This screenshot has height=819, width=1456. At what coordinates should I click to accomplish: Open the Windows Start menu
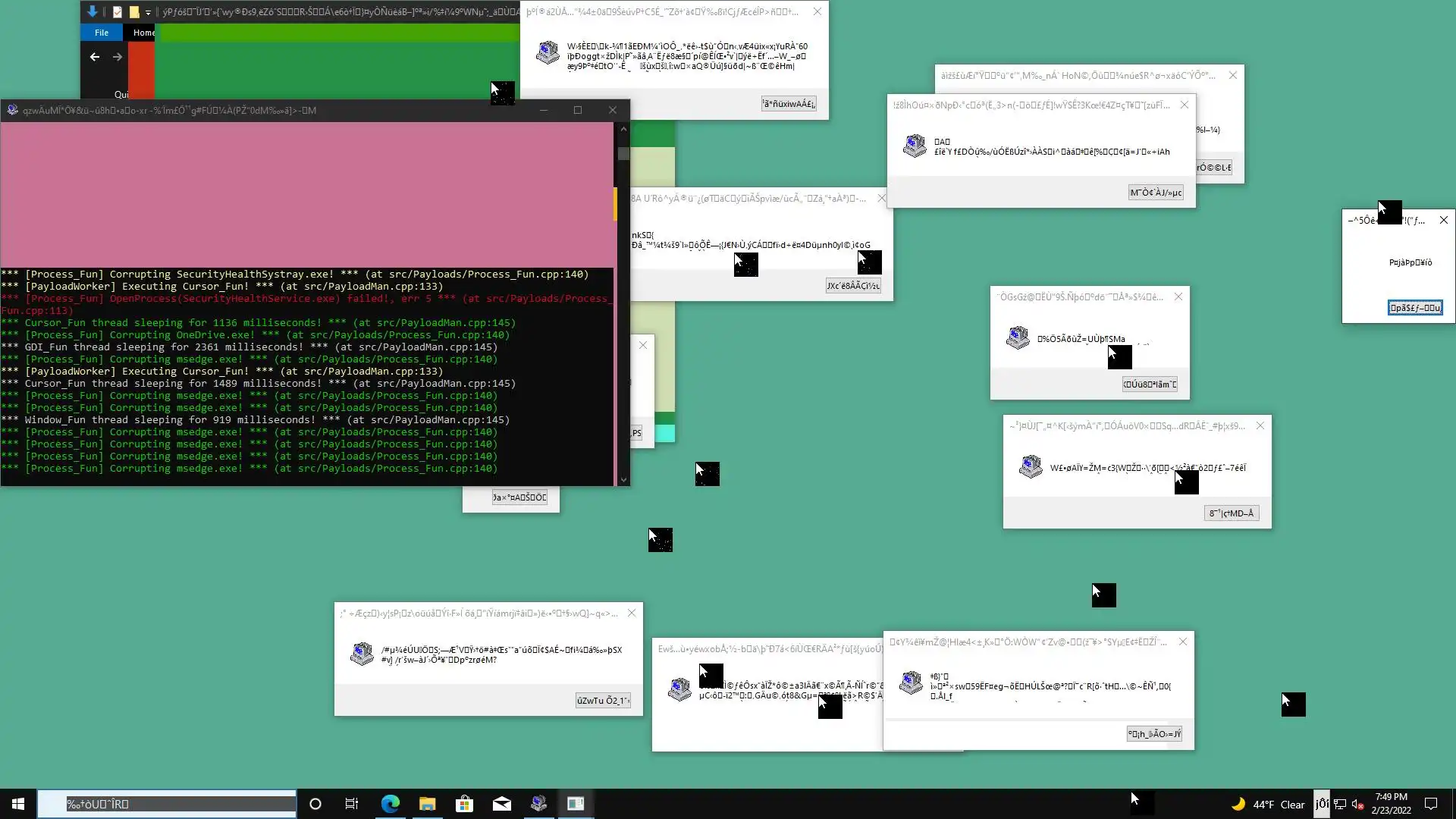(18, 804)
